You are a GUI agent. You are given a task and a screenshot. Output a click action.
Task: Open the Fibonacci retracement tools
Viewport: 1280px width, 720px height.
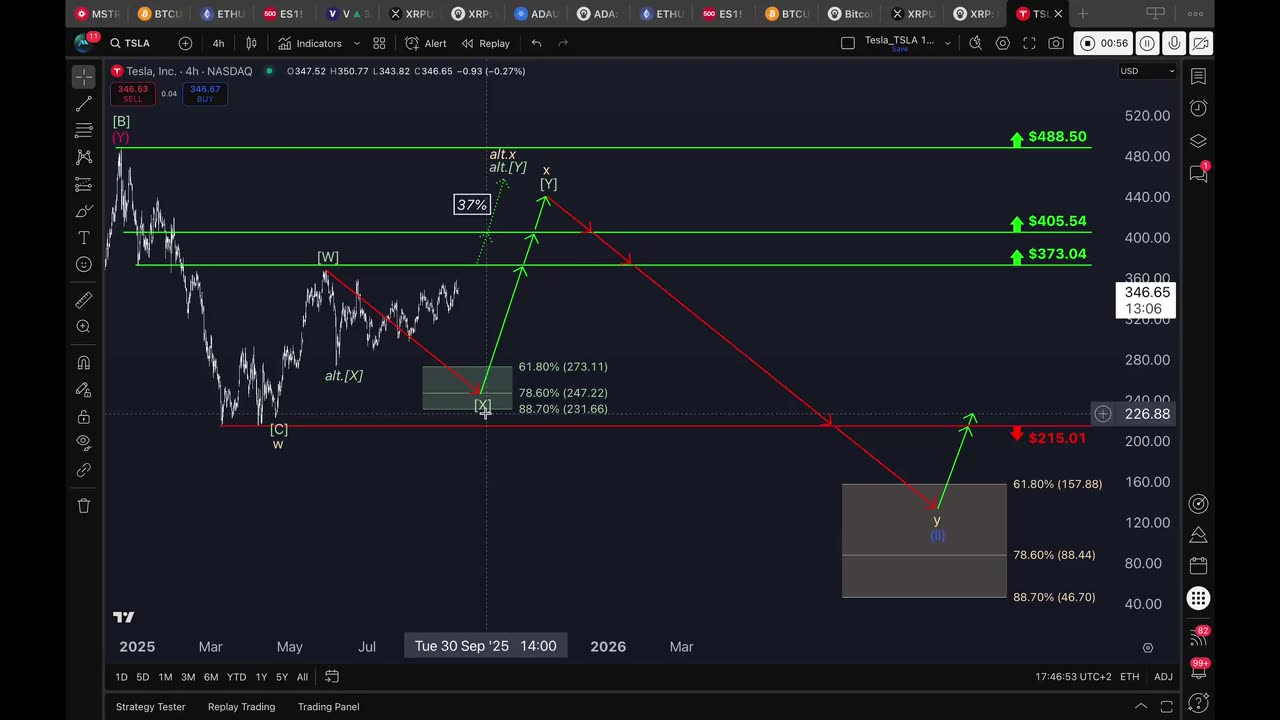coord(84,130)
